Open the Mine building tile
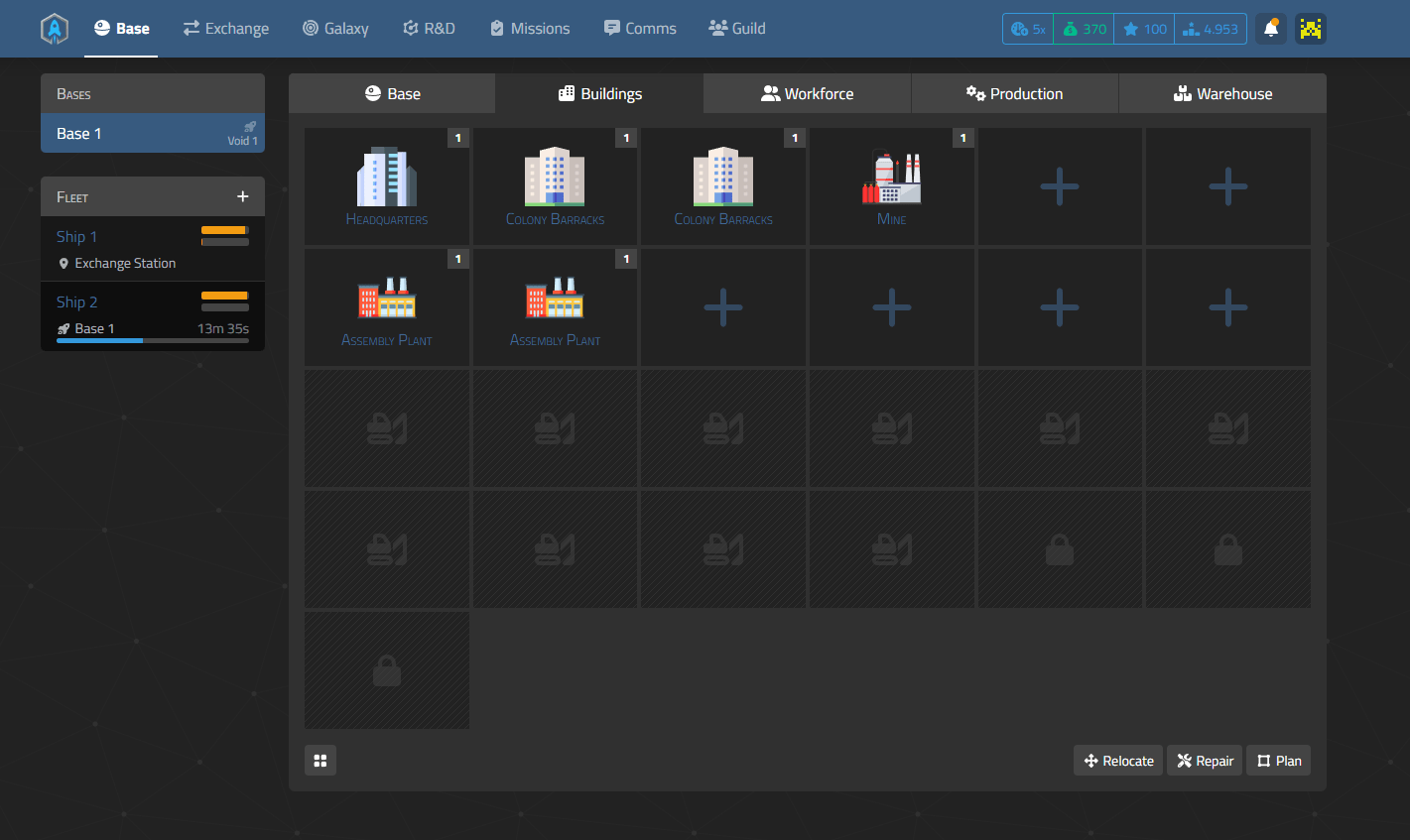This screenshot has width=1410, height=840. pyautogui.click(x=892, y=186)
